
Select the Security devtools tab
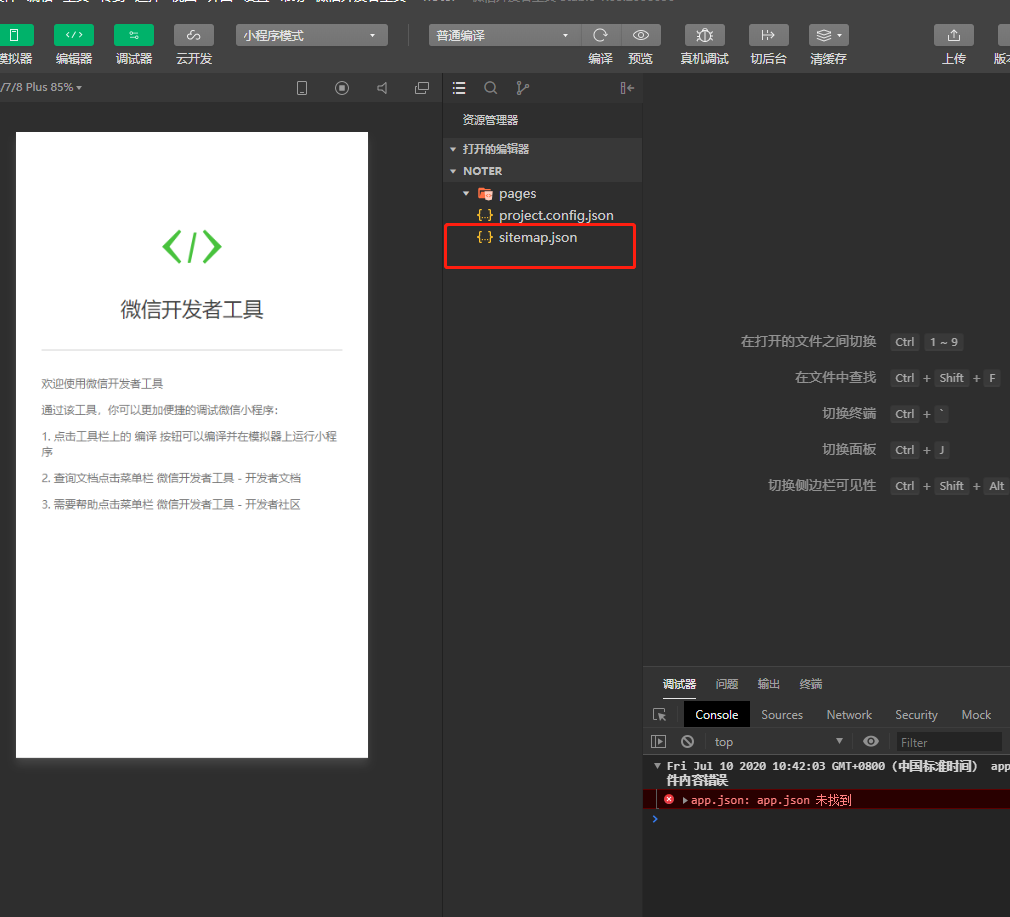tap(916, 714)
